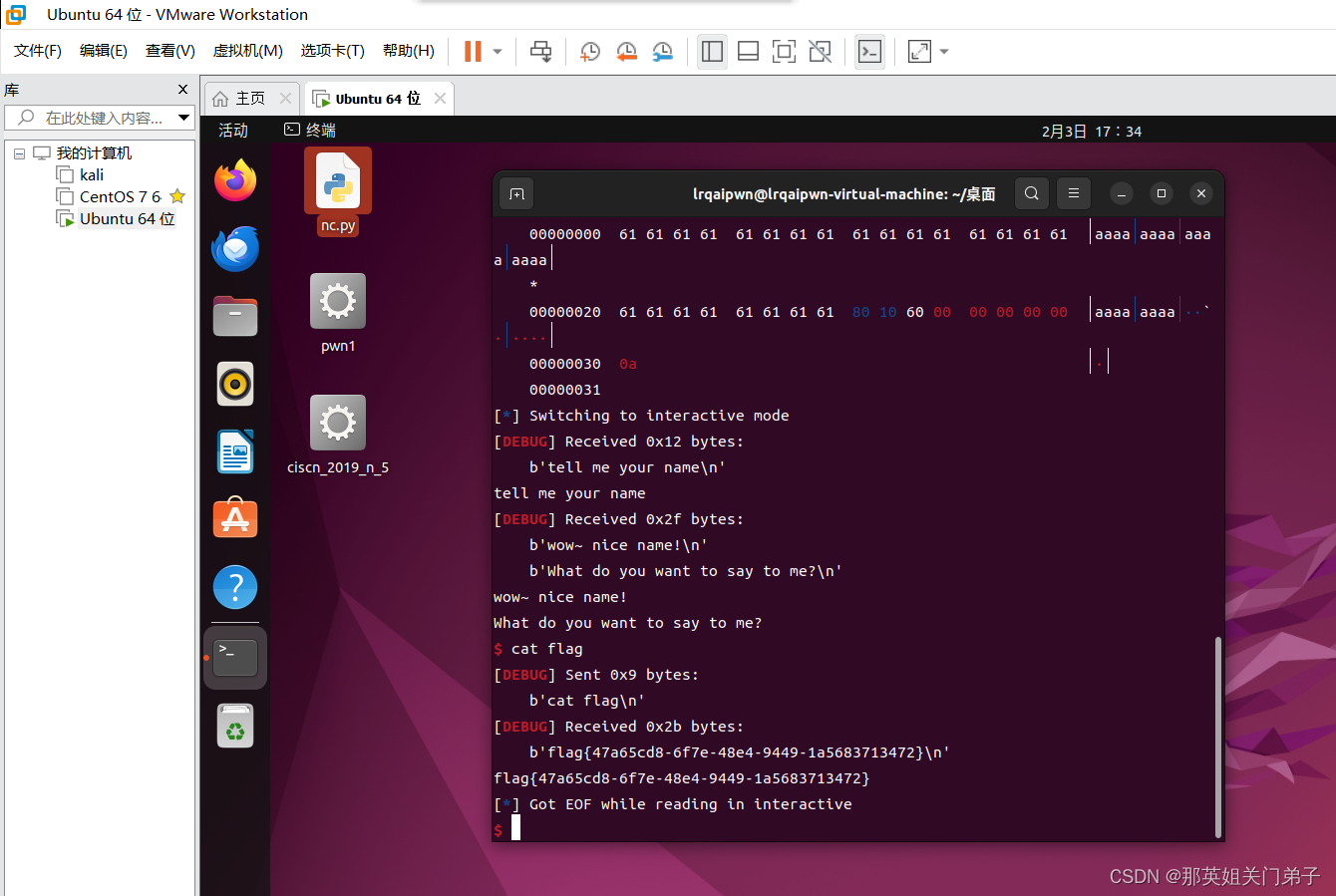Select the pwn1 desktop file
The image size is (1336, 896).
[x=338, y=313]
